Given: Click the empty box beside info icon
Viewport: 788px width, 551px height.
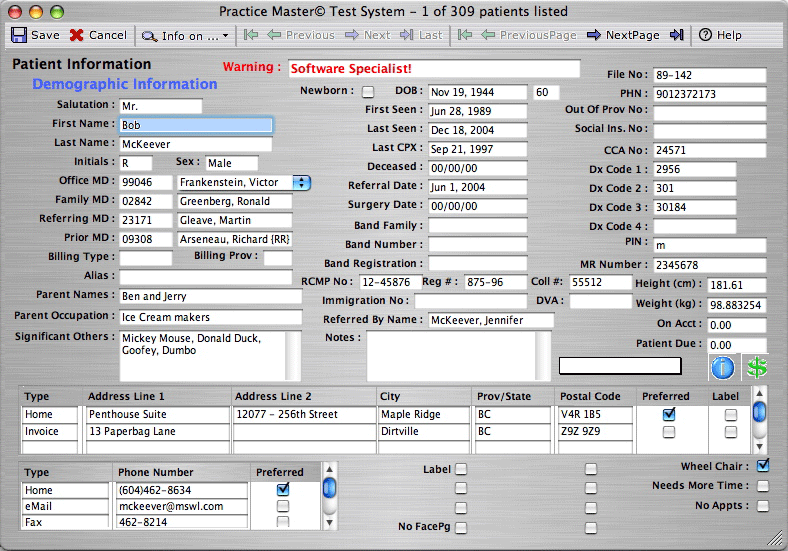Looking at the screenshot, I should click(620, 366).
